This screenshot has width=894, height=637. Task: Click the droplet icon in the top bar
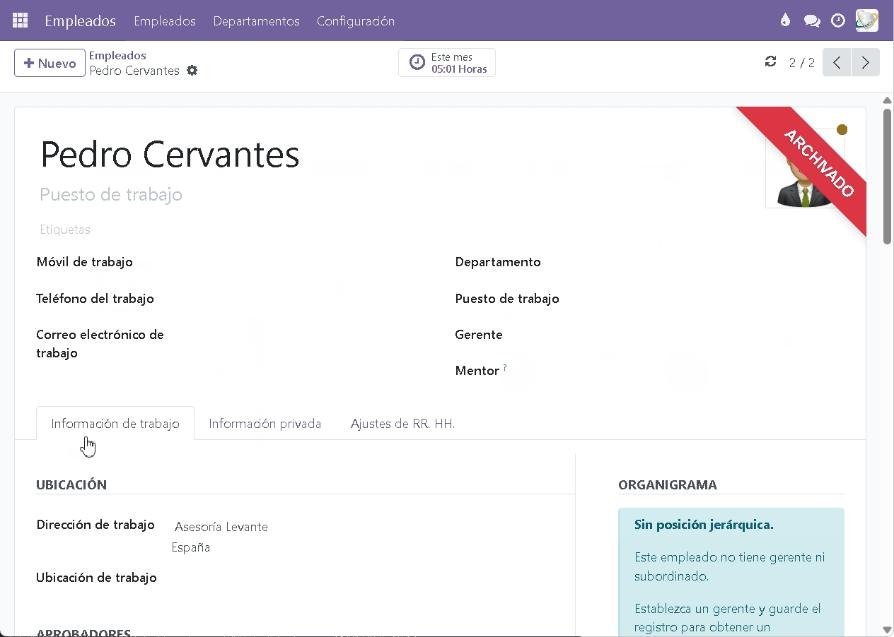785,21
